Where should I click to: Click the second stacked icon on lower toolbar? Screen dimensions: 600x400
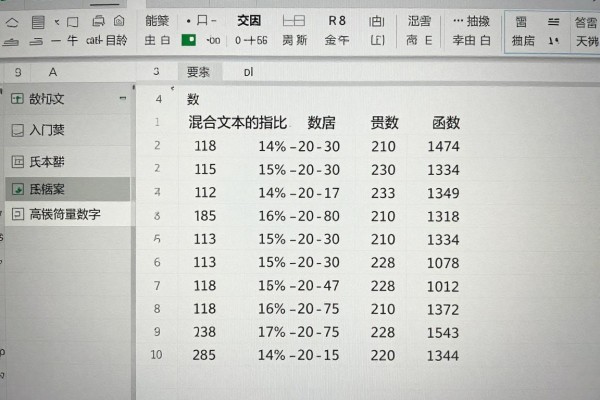point(36,41)
